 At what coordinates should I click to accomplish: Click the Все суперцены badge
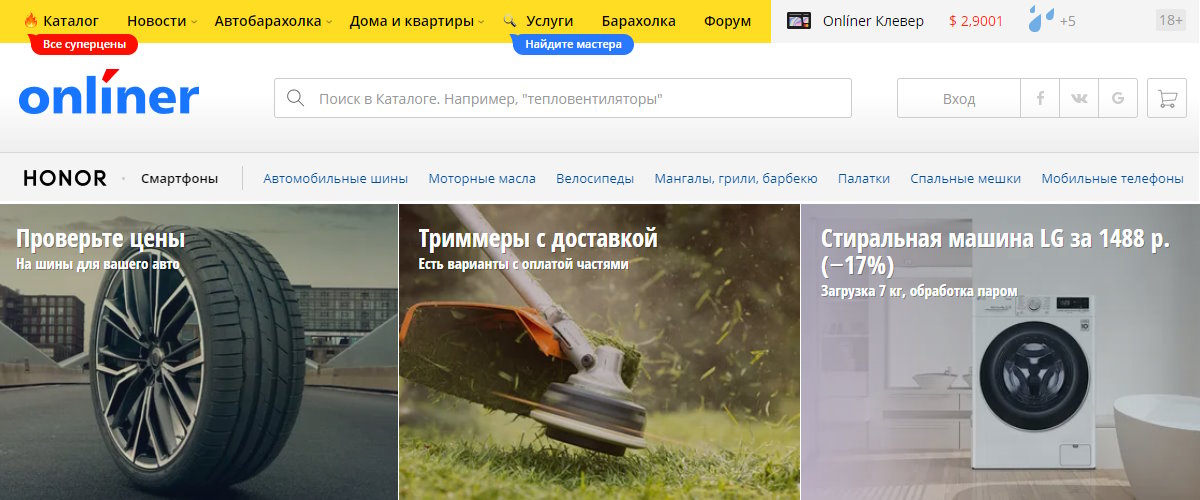[x=84, y=44]
